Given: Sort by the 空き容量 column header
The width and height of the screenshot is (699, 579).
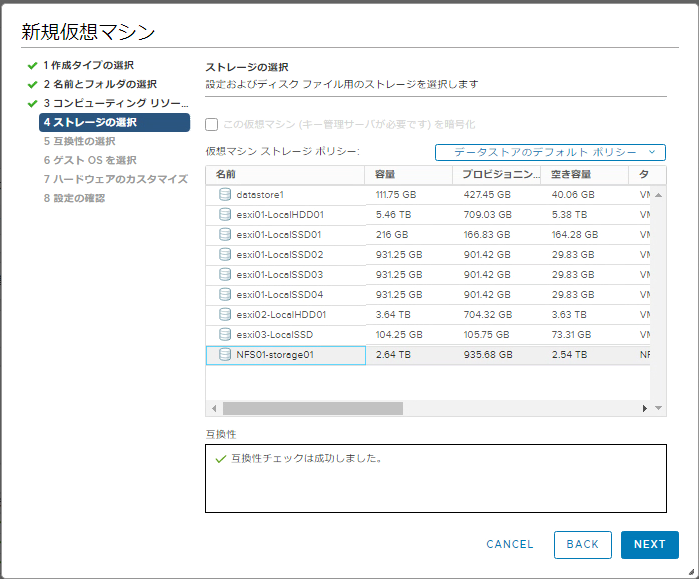Looking at the screenshot, I should point(585,175).
